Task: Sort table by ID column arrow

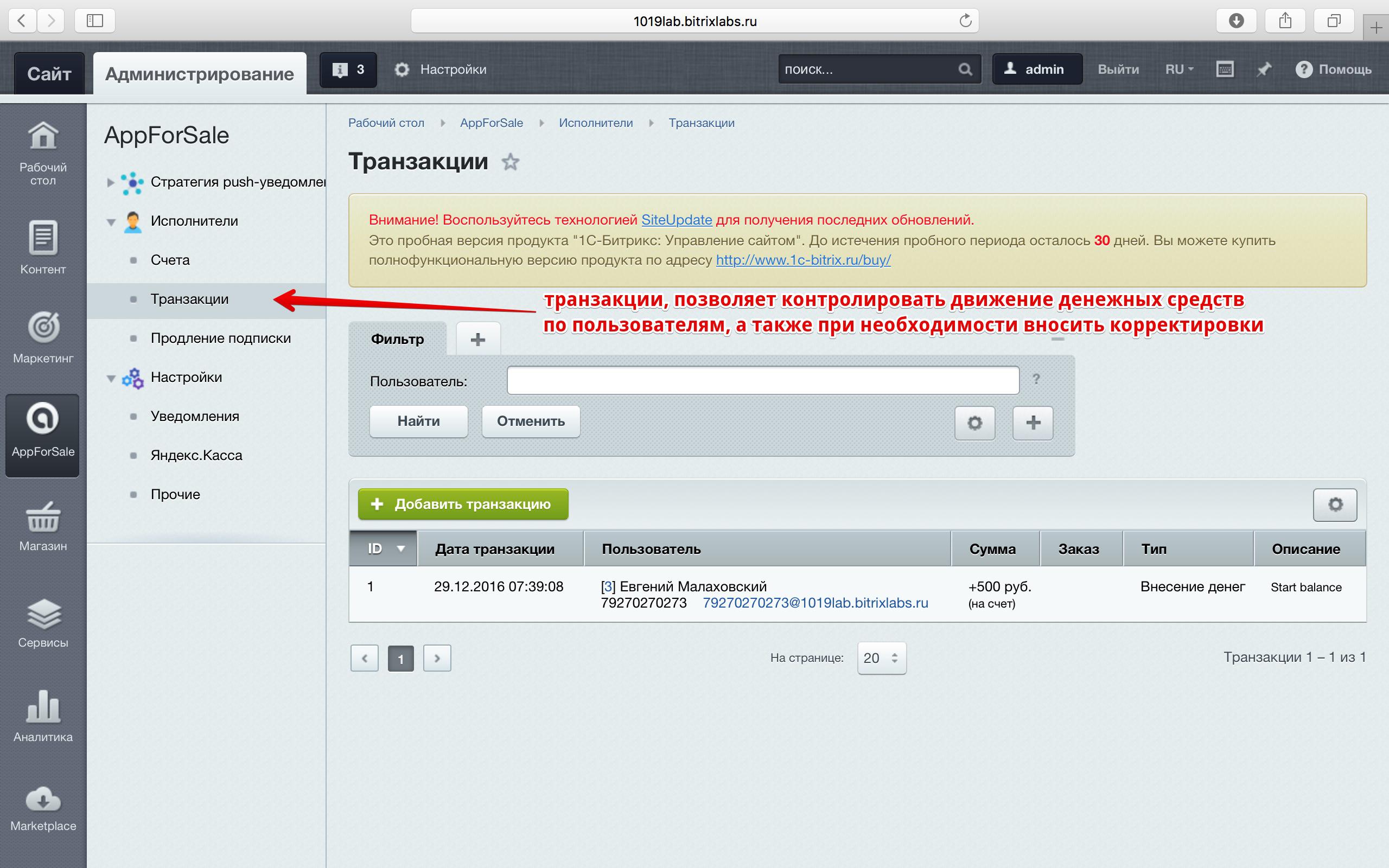Action: click(400, 549)
